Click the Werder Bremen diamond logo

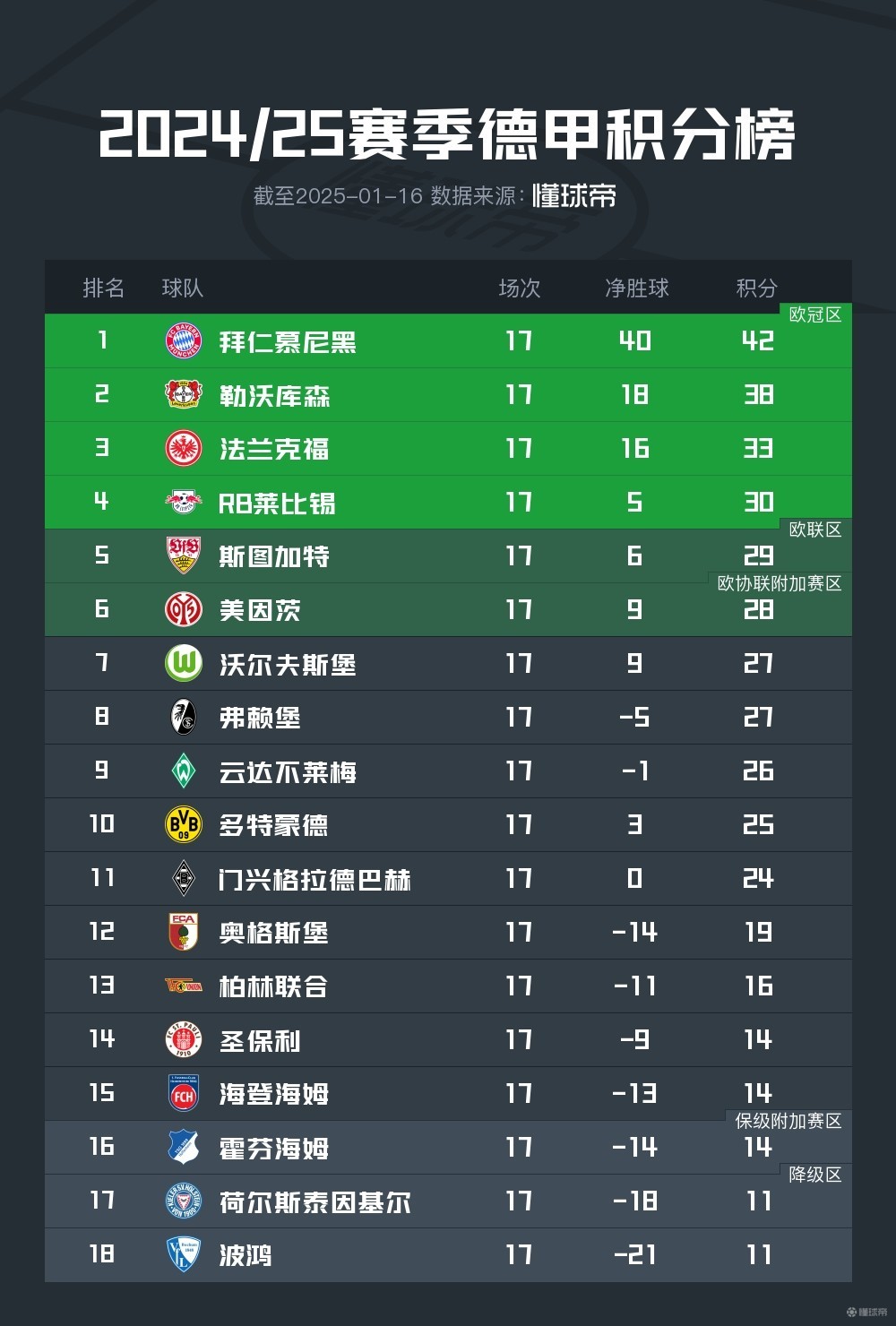point(184,771)
